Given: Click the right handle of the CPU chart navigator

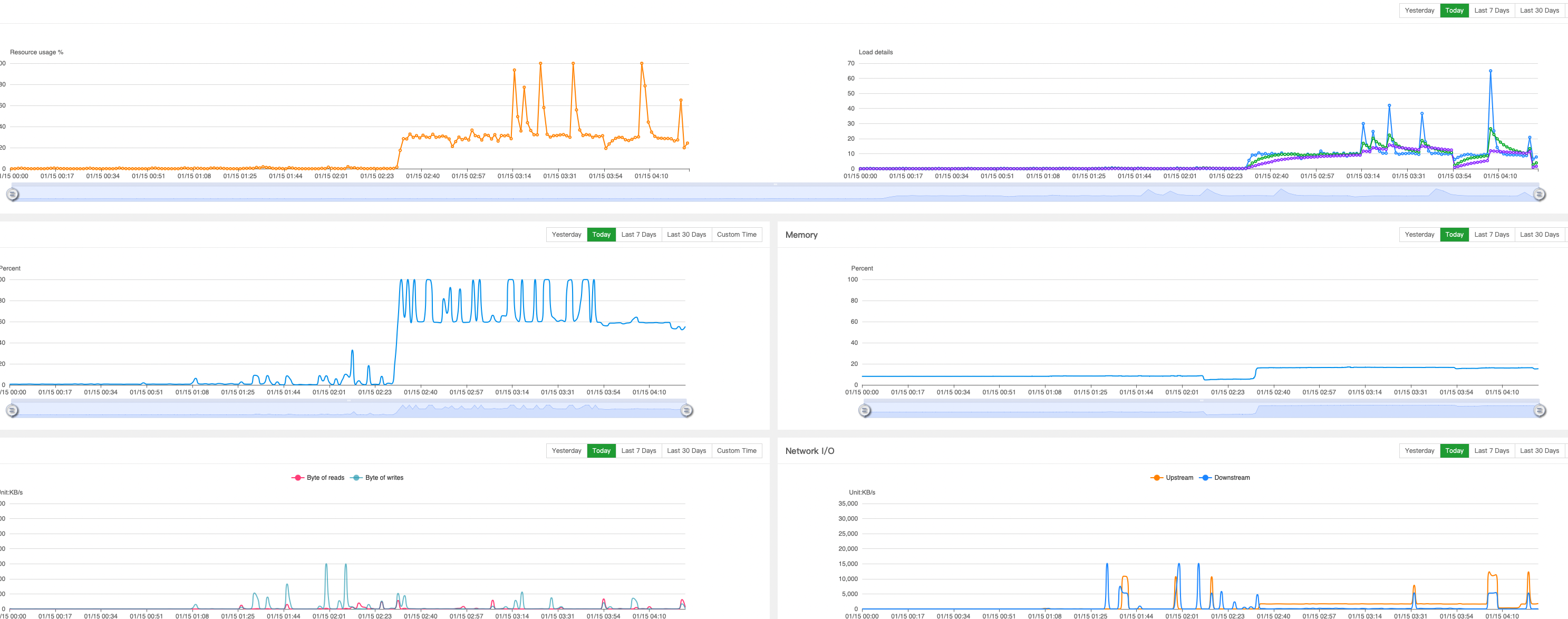Looking at the screenshot, I should (x=686, y=411).
